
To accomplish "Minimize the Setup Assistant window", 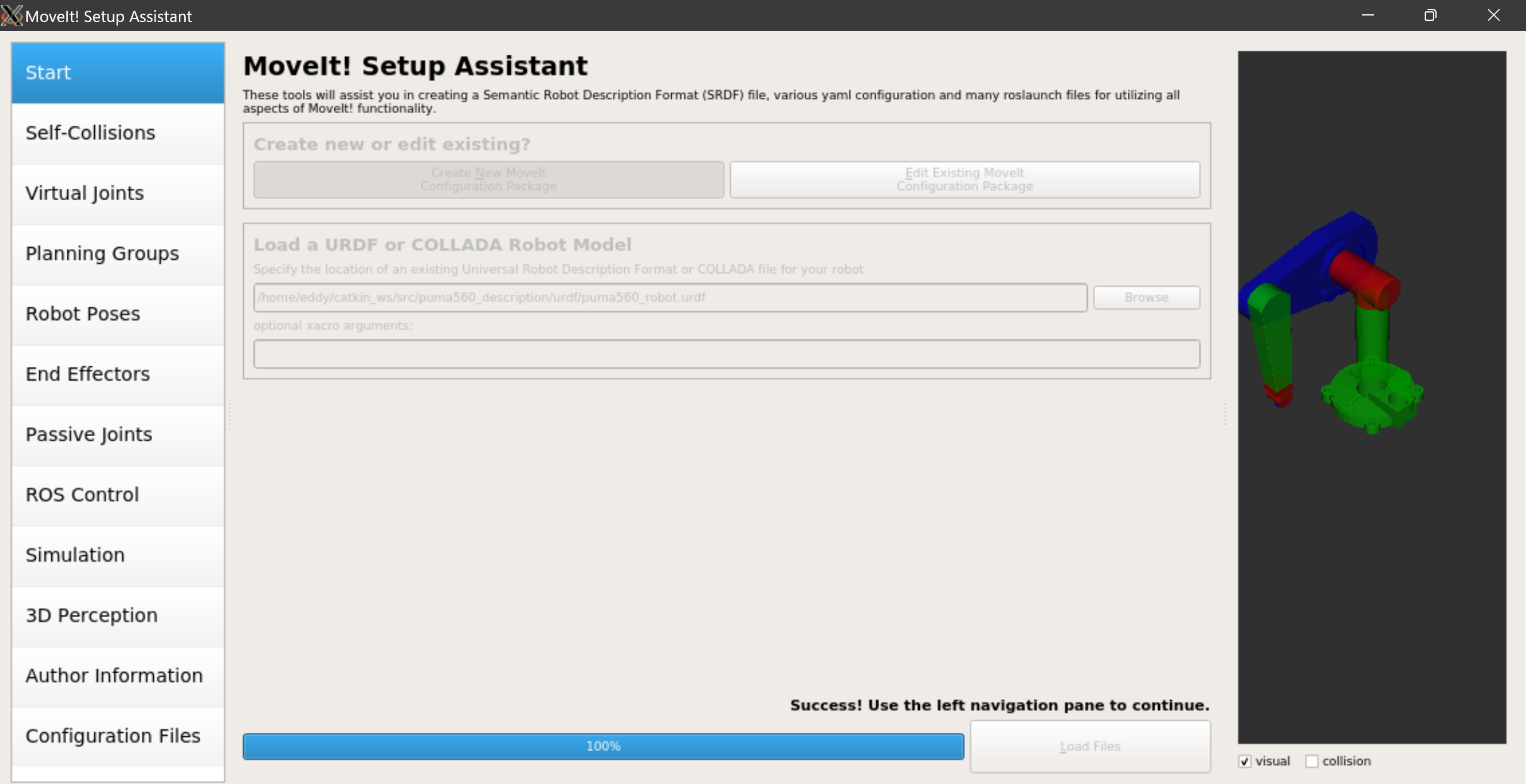I will (x=1367, y=15).
